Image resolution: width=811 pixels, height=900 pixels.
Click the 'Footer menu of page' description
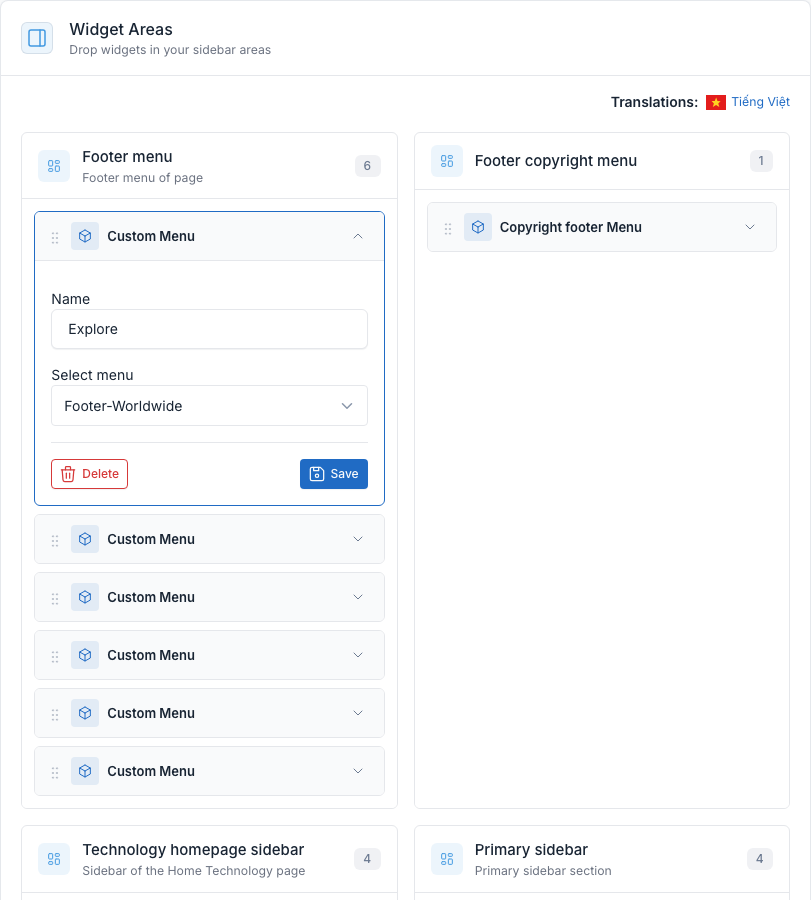(142, 178)
